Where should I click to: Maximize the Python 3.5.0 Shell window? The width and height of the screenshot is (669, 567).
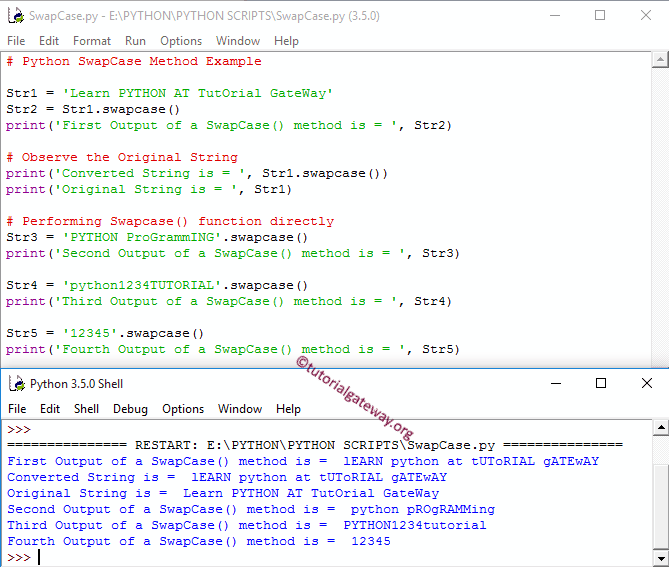pos(601,383)
